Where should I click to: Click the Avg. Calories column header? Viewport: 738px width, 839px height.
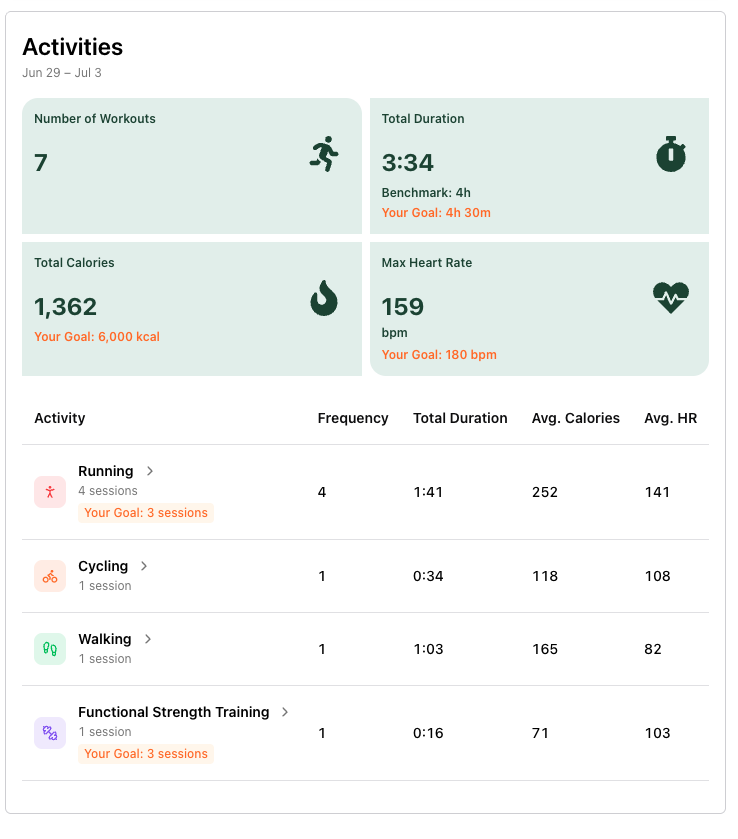coord(575,418)
